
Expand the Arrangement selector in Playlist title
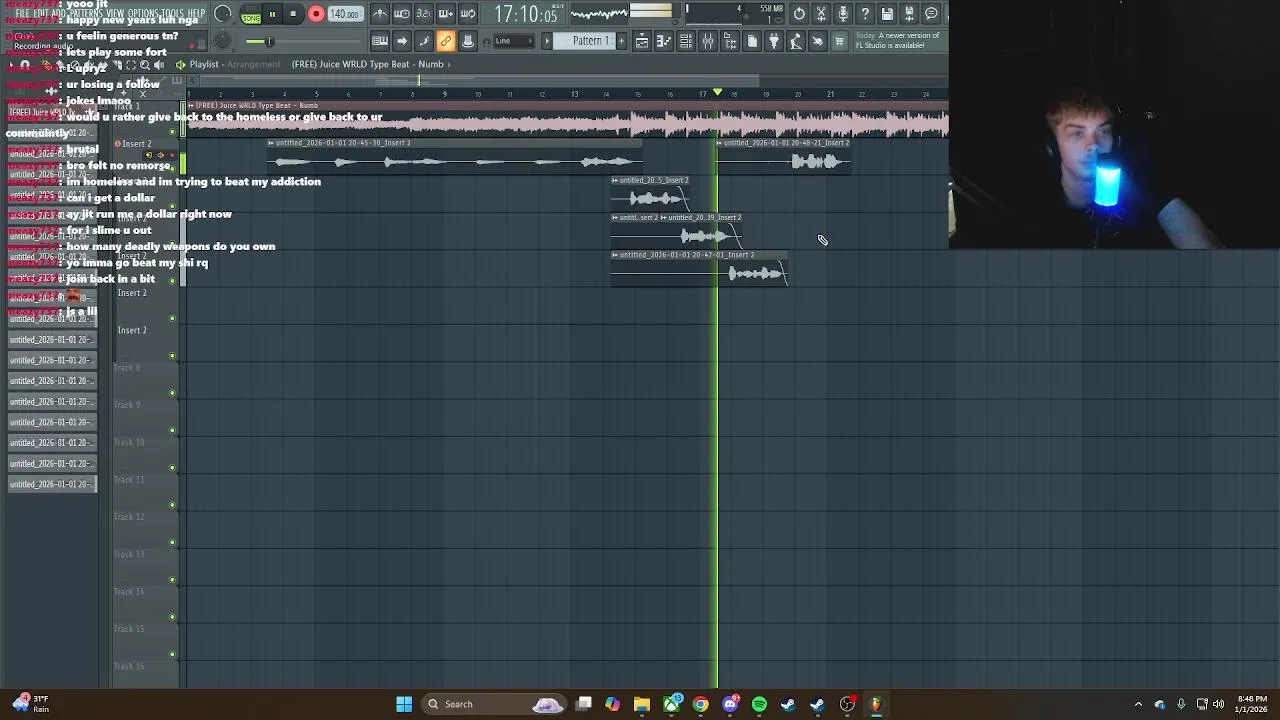pyautogui.click(x=253, y=64)
